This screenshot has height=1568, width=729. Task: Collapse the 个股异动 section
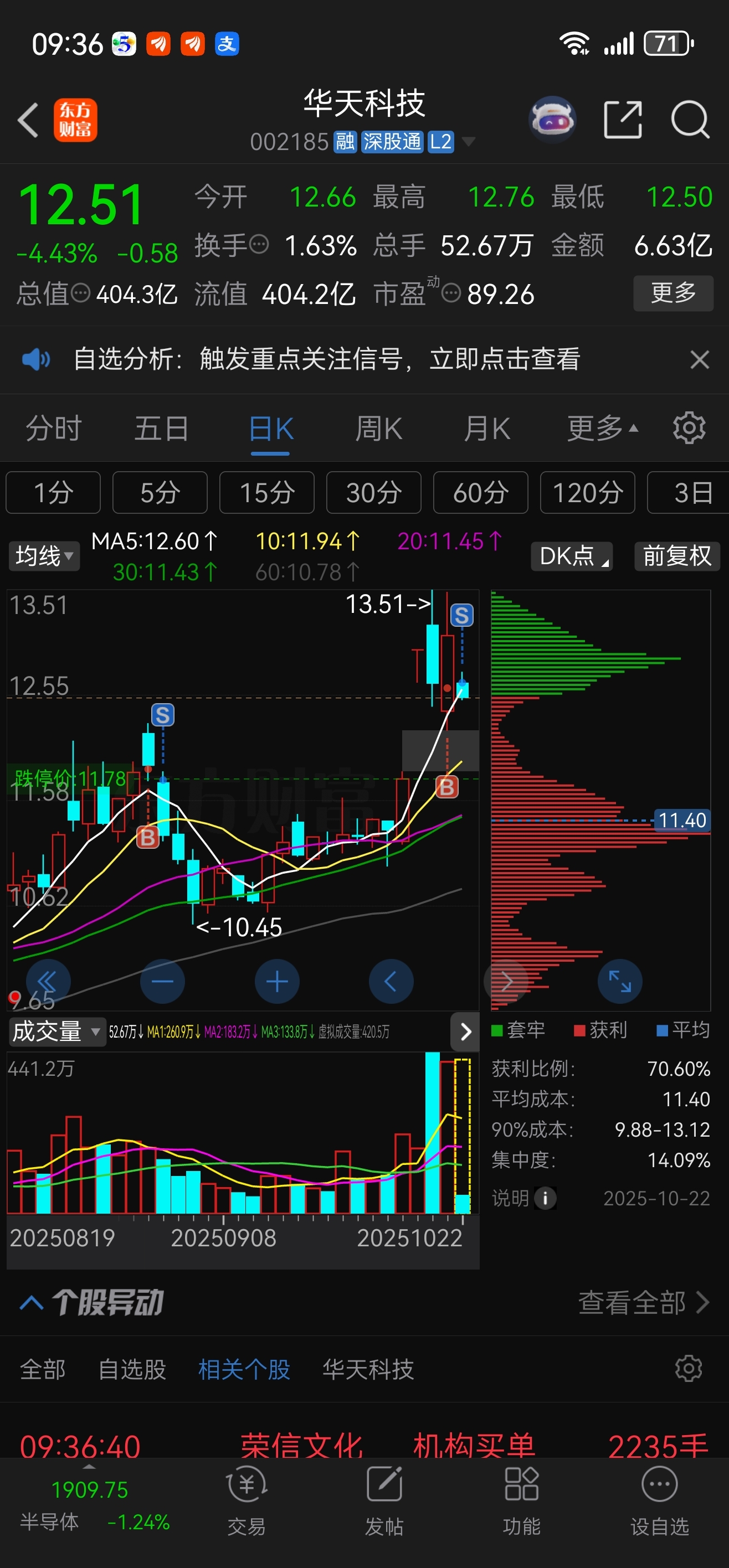[31, 1303]
